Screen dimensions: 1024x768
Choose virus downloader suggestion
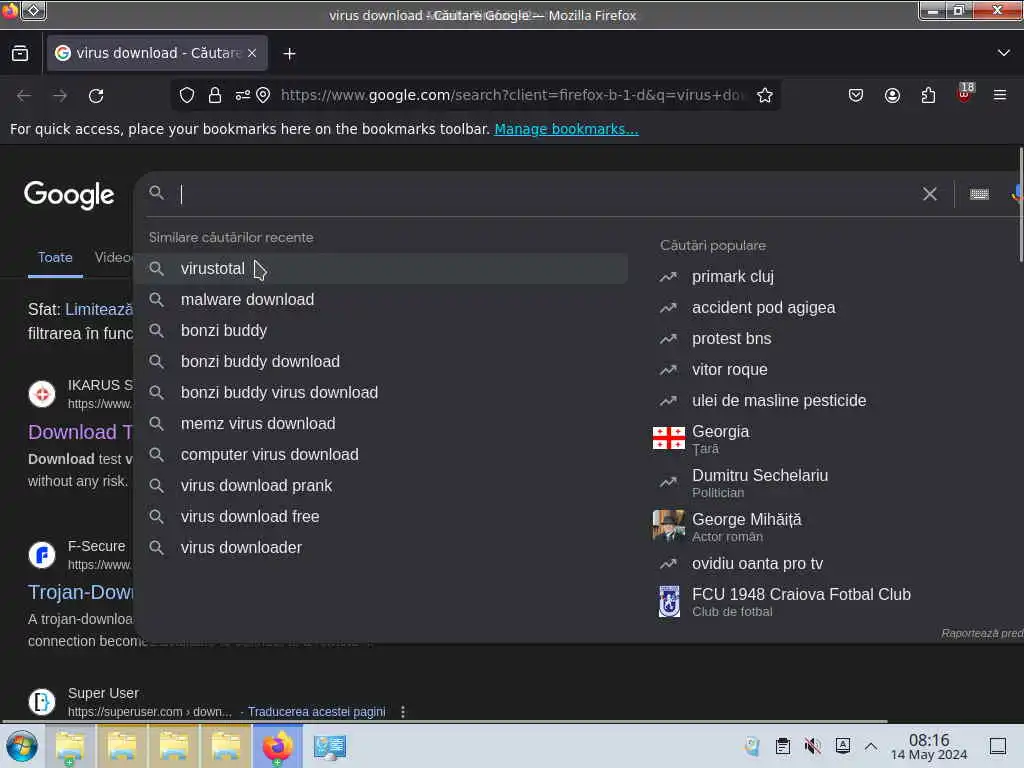click(x=381, y=548)
